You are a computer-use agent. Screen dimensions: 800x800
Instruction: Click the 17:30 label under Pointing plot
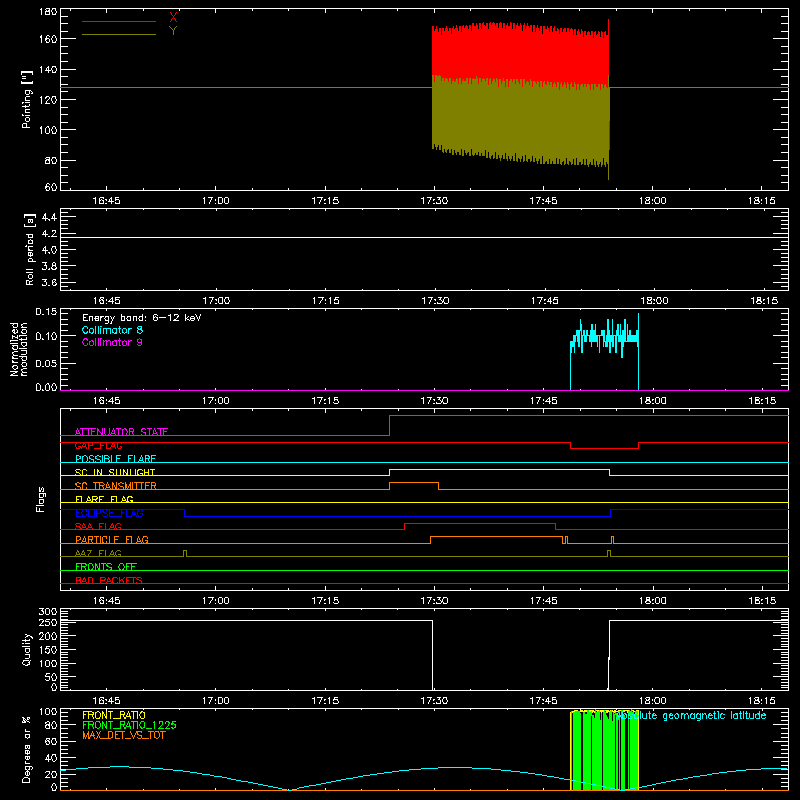tap(434, 201)
